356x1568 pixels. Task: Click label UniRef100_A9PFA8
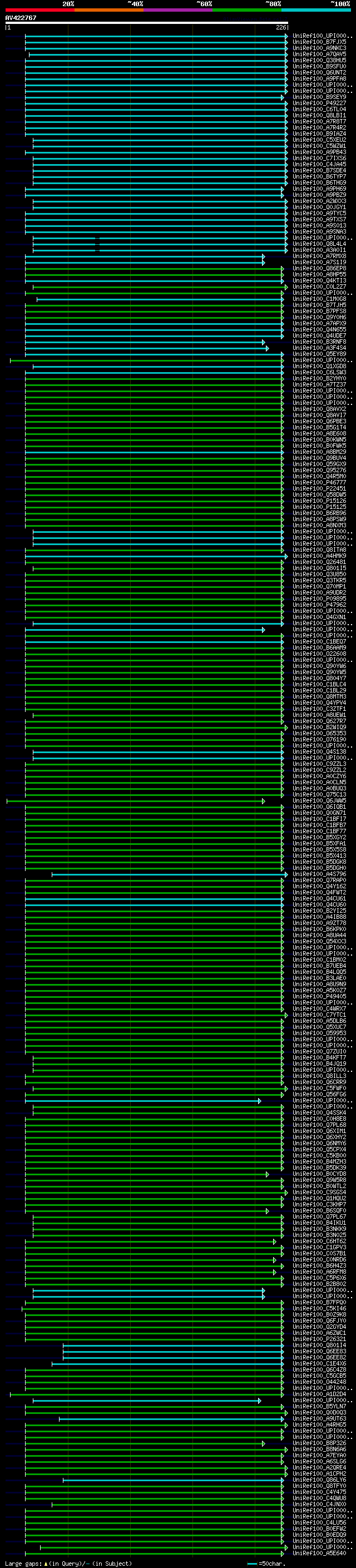[319, 79]
